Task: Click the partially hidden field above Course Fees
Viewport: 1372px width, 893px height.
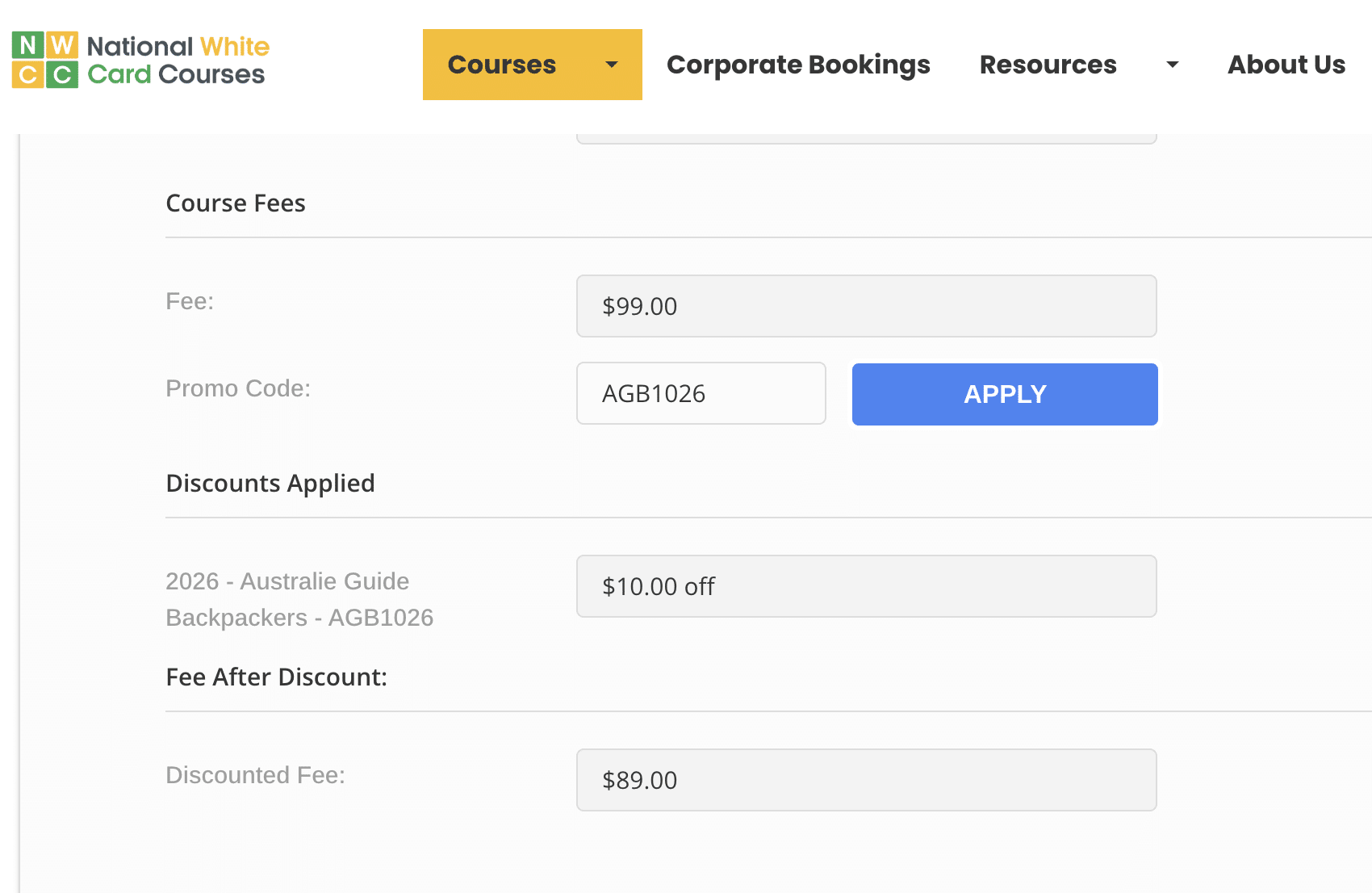Action: [x=866, y=138]
